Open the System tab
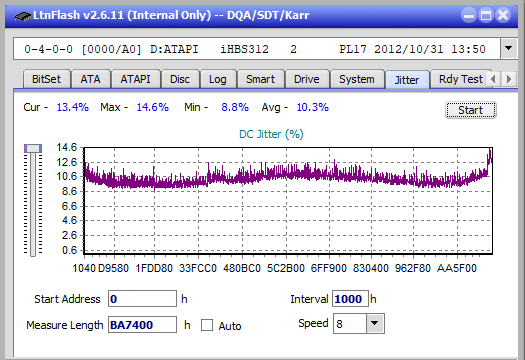 (357, 79)
